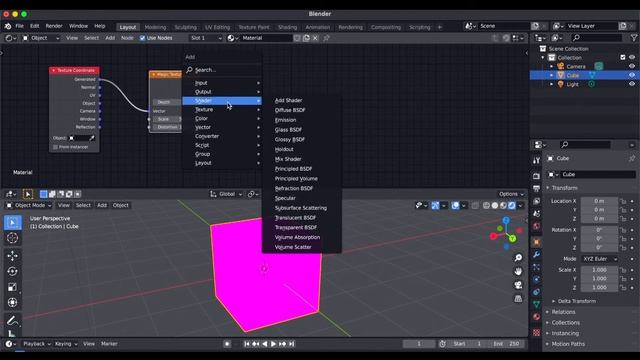Open the World properties tab
This screenshot has height=360, width=640.
coord(536,226)
